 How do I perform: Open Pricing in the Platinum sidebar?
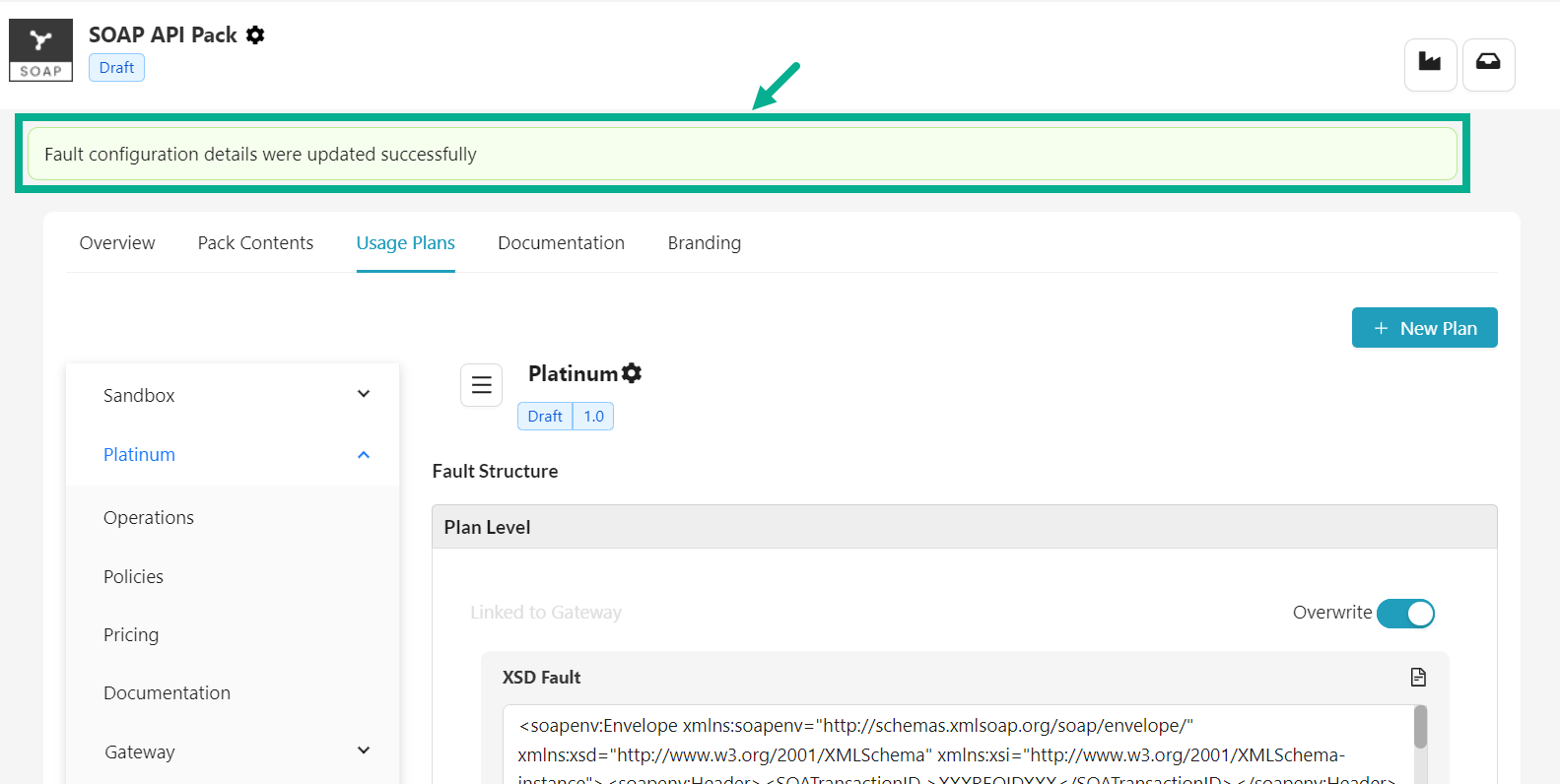131,635
